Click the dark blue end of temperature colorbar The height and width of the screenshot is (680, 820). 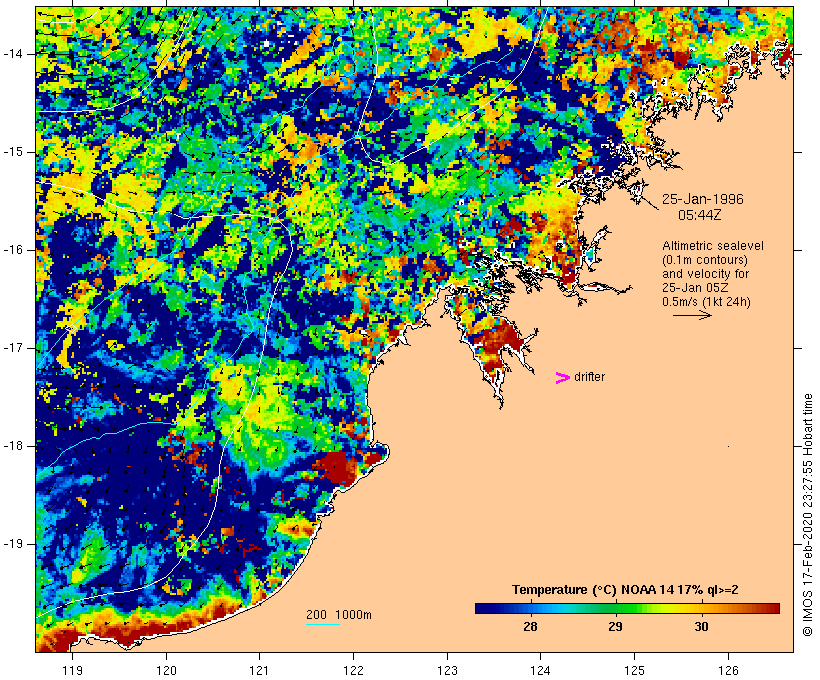(x=484, y=608)
